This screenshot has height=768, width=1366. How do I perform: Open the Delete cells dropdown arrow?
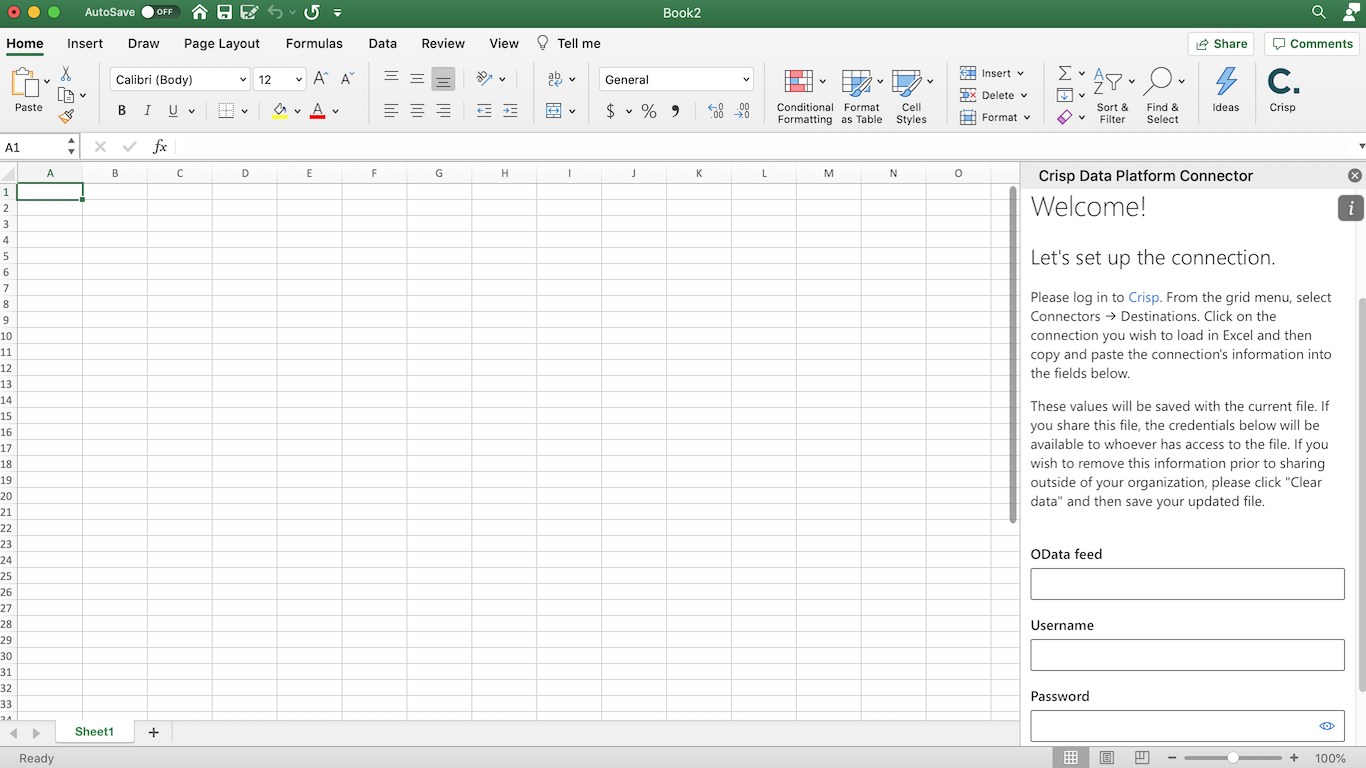[x=1024, y=95]
